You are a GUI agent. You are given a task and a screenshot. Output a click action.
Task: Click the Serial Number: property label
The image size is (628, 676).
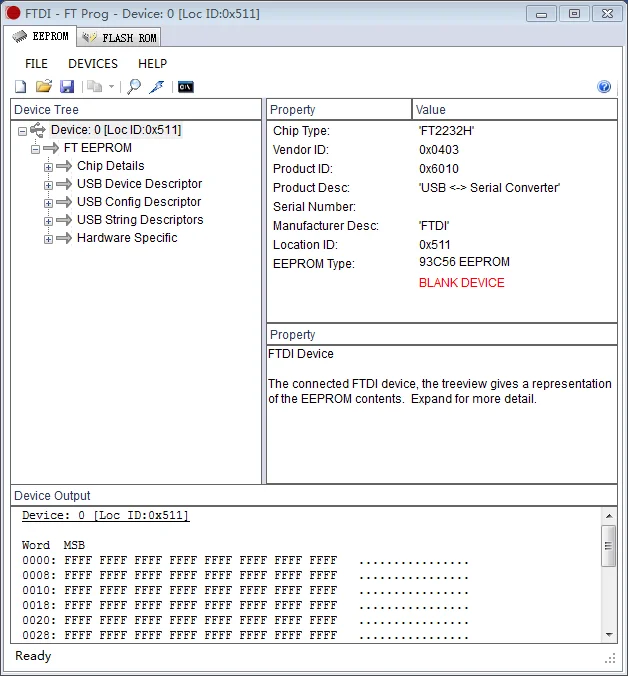[314, 207]
